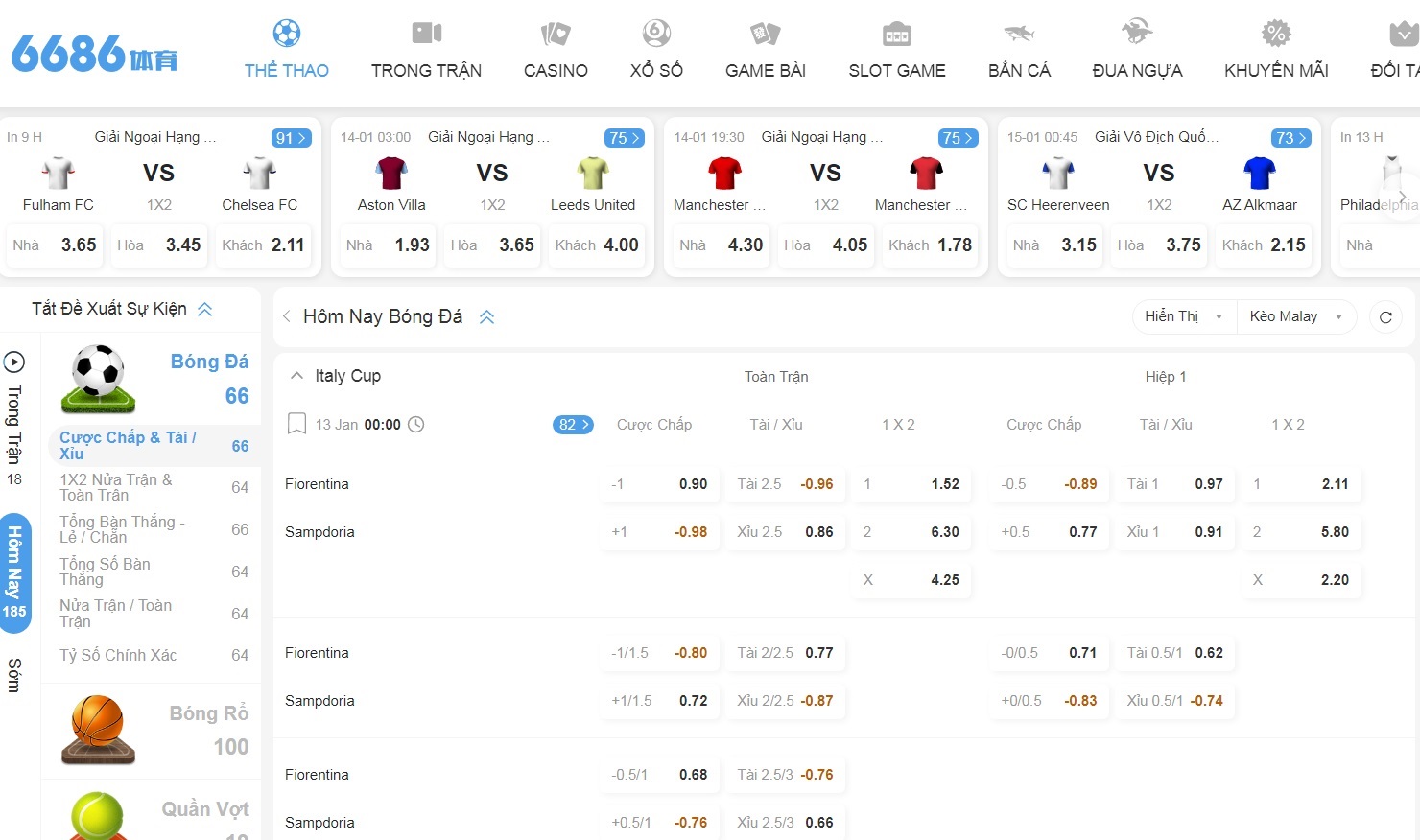
Task: Click the Chelsea FC jersey icon
Action: tap(260, 174)
